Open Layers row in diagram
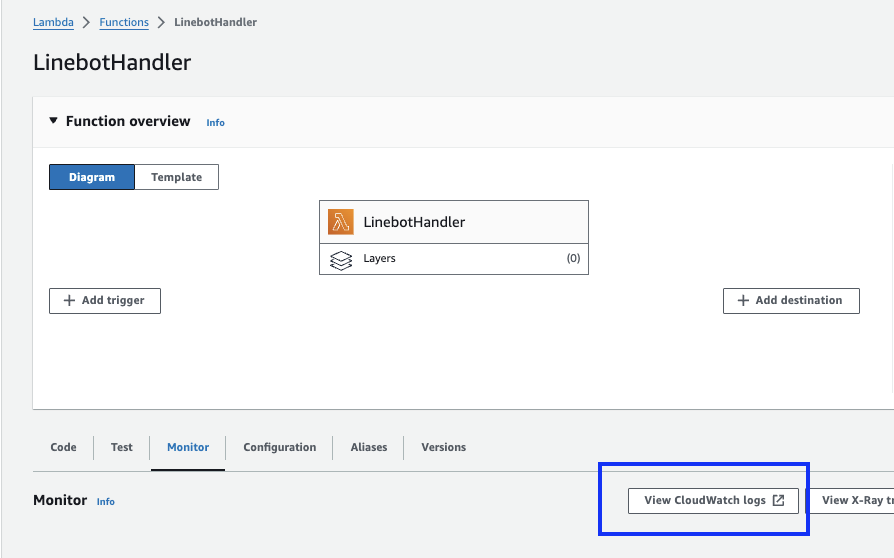 tap(454, 259)
